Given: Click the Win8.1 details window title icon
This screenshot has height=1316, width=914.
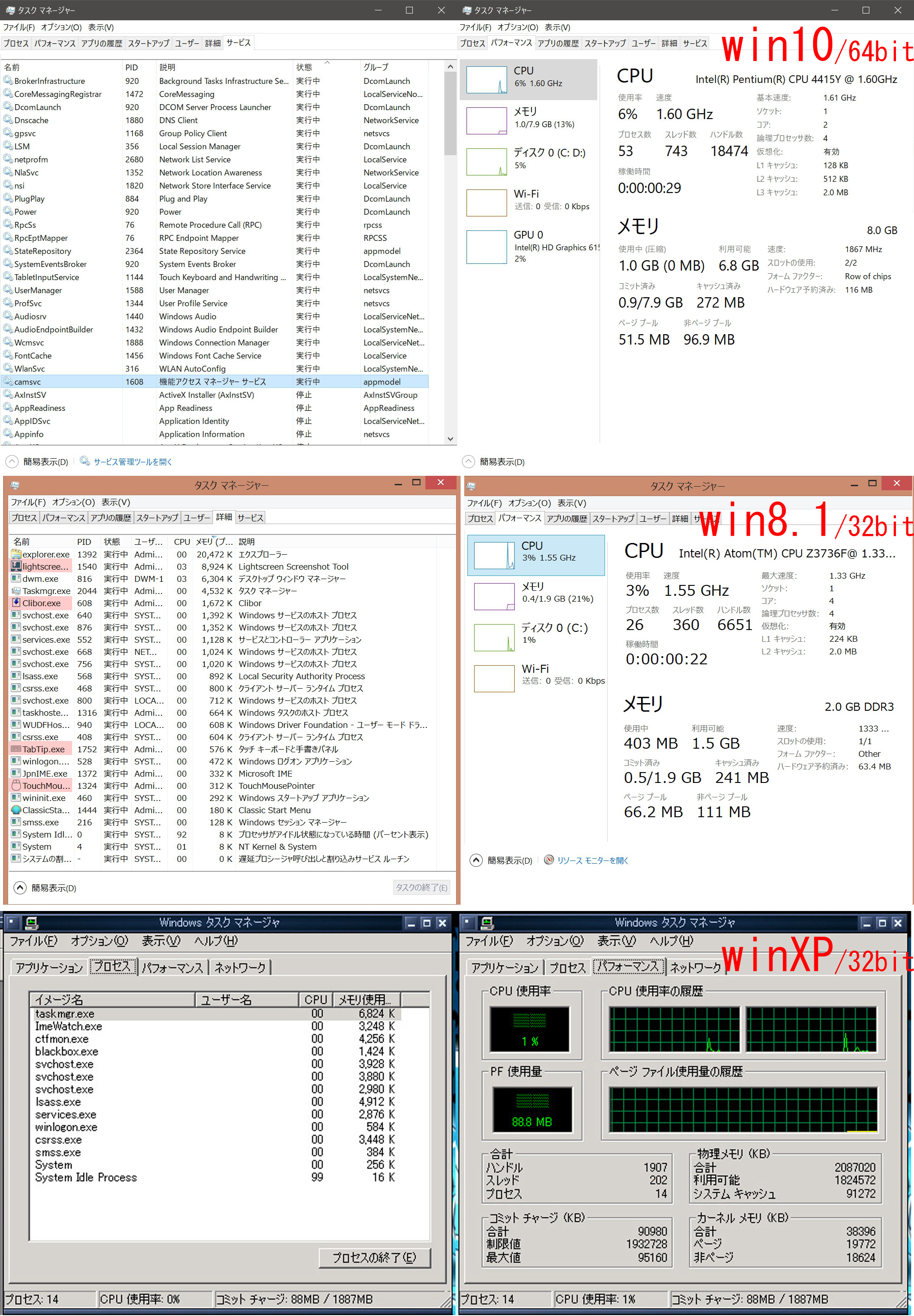Looking at the screenshot, I should [15, 485].
